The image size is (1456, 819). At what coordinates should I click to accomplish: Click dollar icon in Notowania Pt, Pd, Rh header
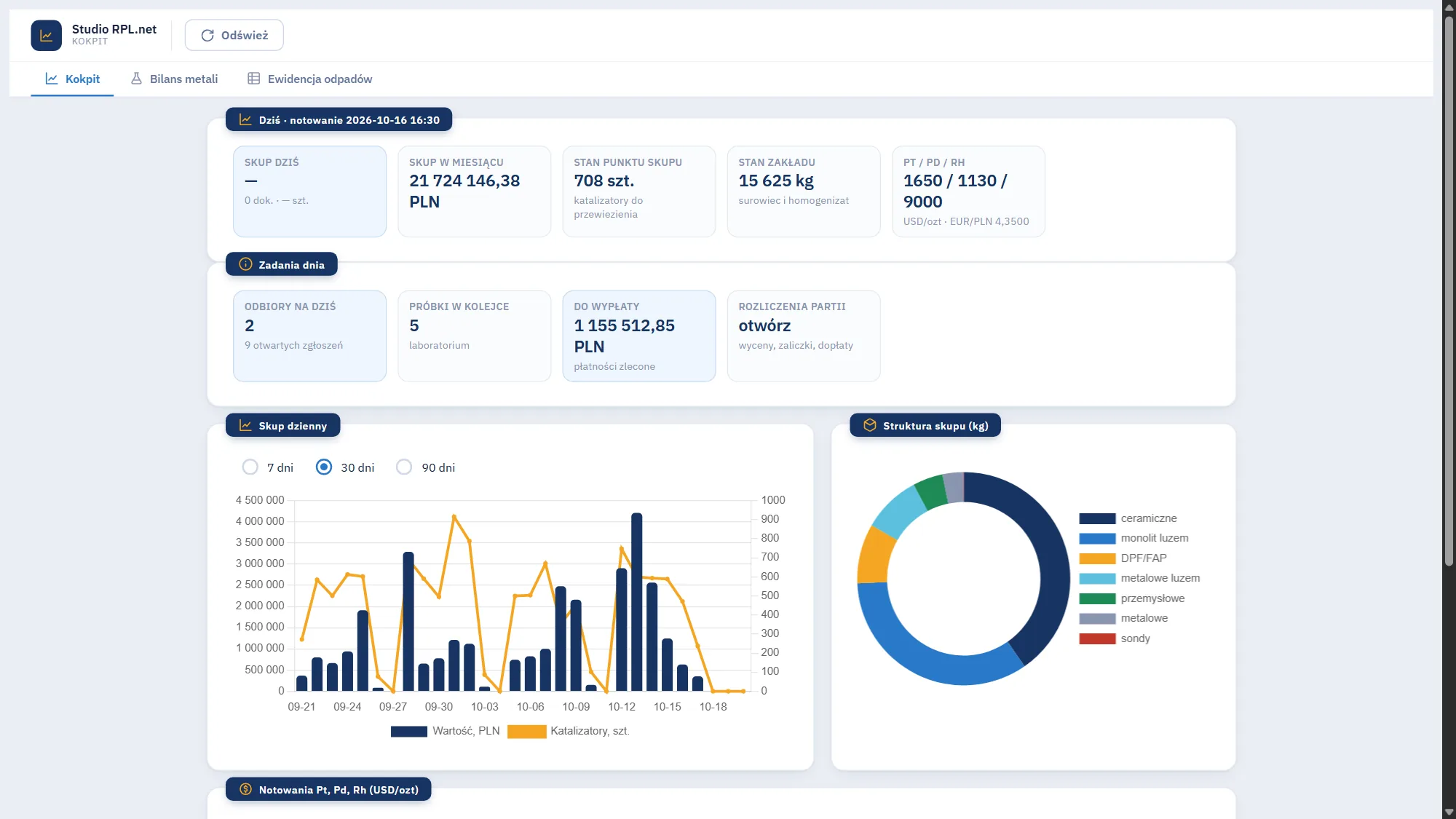[245, 789]
